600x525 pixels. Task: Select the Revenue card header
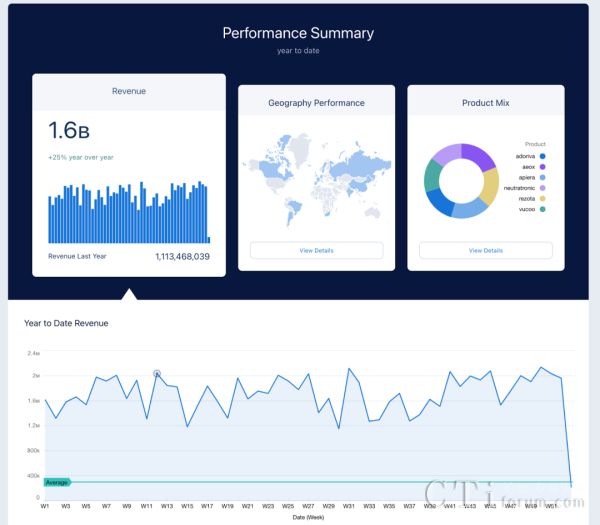click(128, 91)
